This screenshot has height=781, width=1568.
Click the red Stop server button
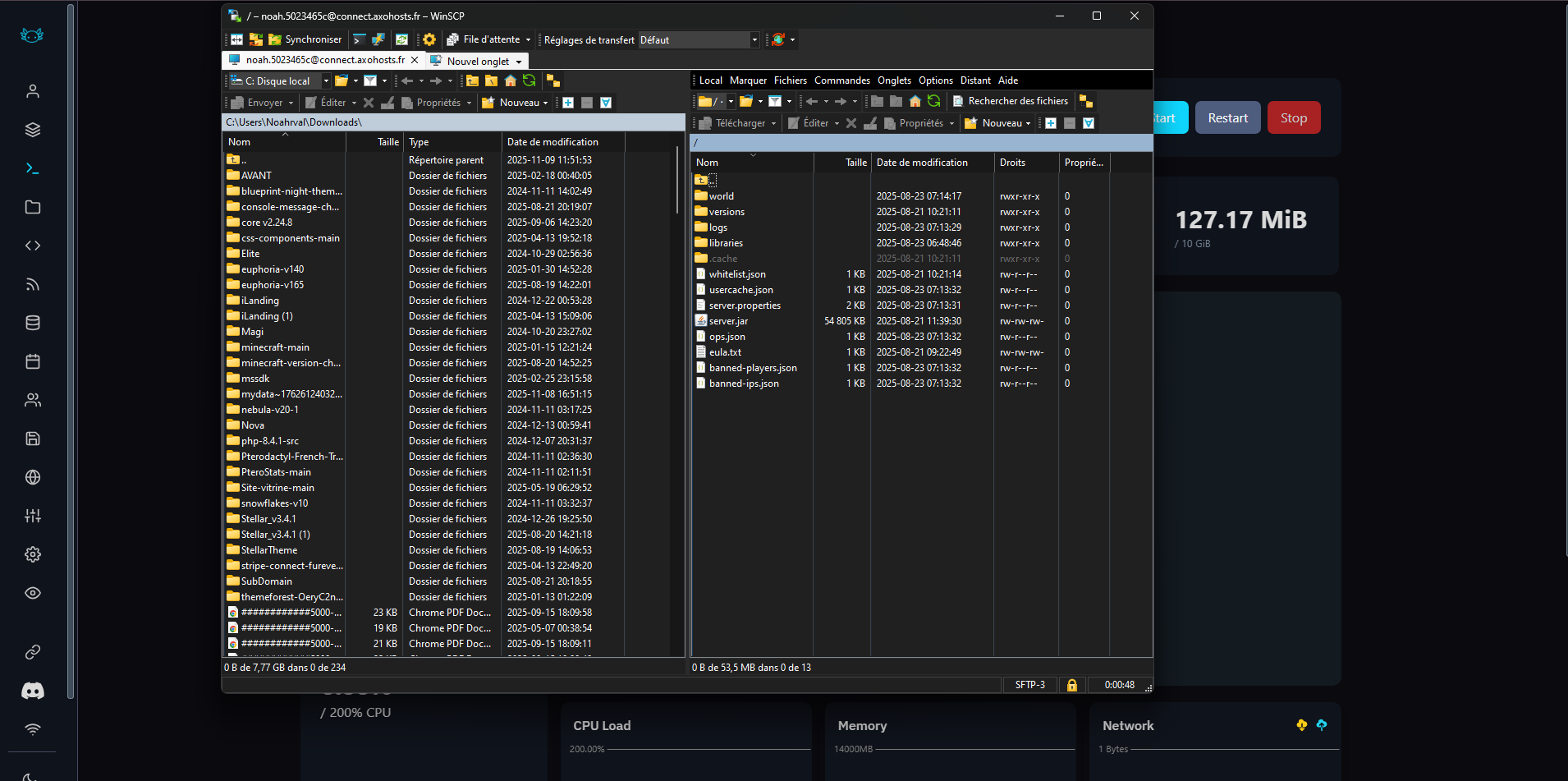click(x=1293, y=118)
